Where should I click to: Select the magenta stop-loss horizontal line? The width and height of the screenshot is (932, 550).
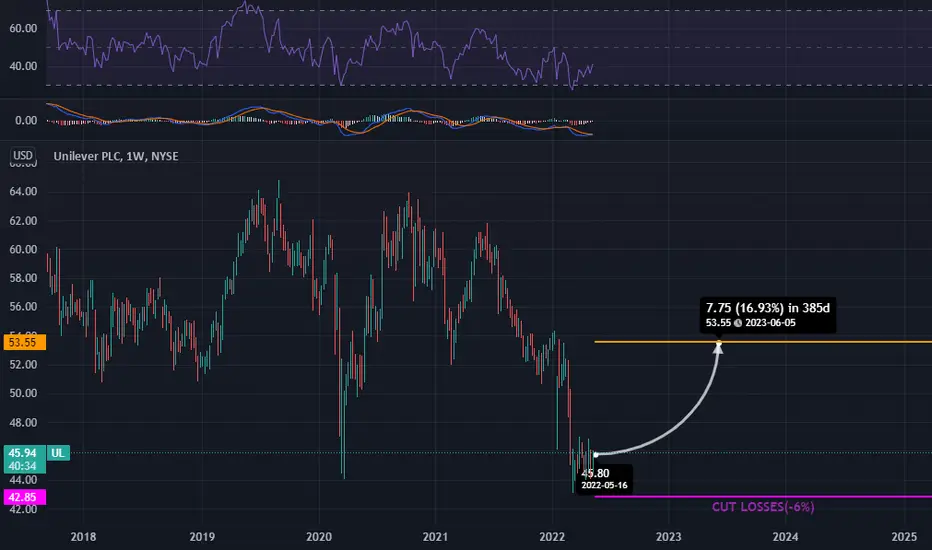763,496
